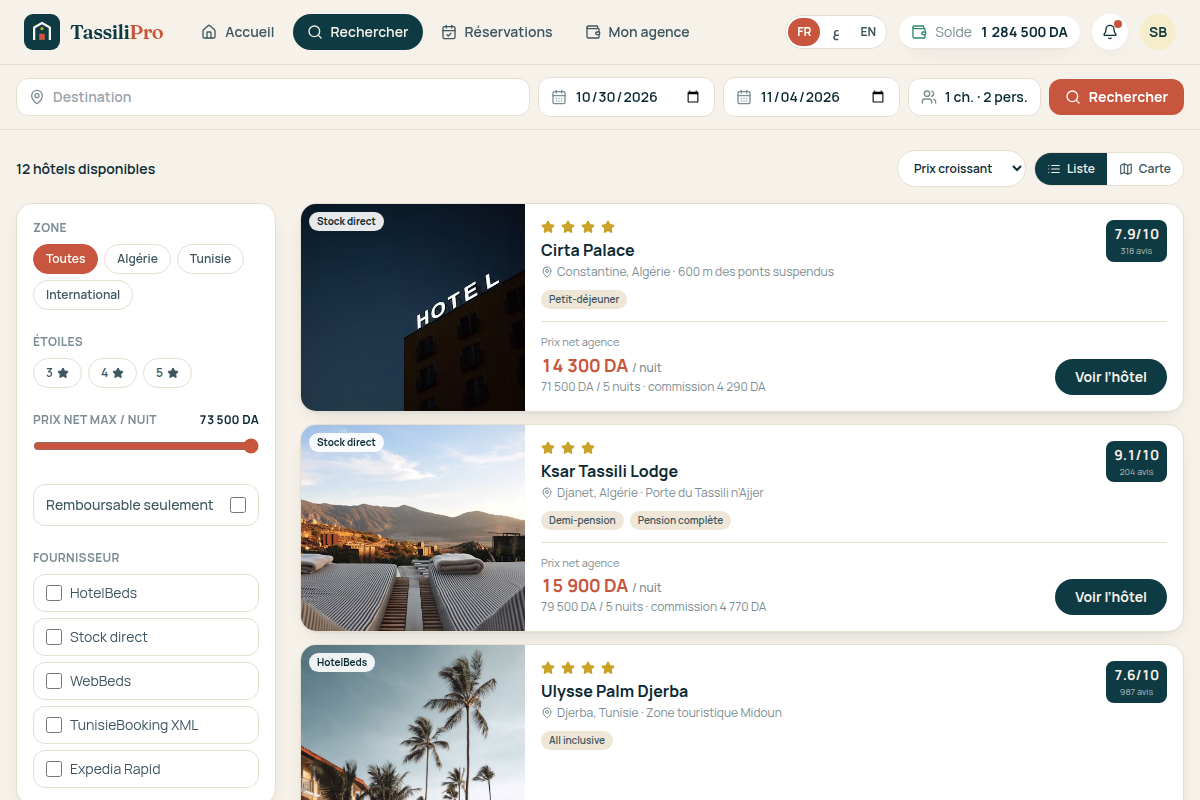The width and height of the screenshot is (1200, 800).
Task: Open the Cirta Palace hotel photo
Action: pyautogui.click(x=413, y=307)
